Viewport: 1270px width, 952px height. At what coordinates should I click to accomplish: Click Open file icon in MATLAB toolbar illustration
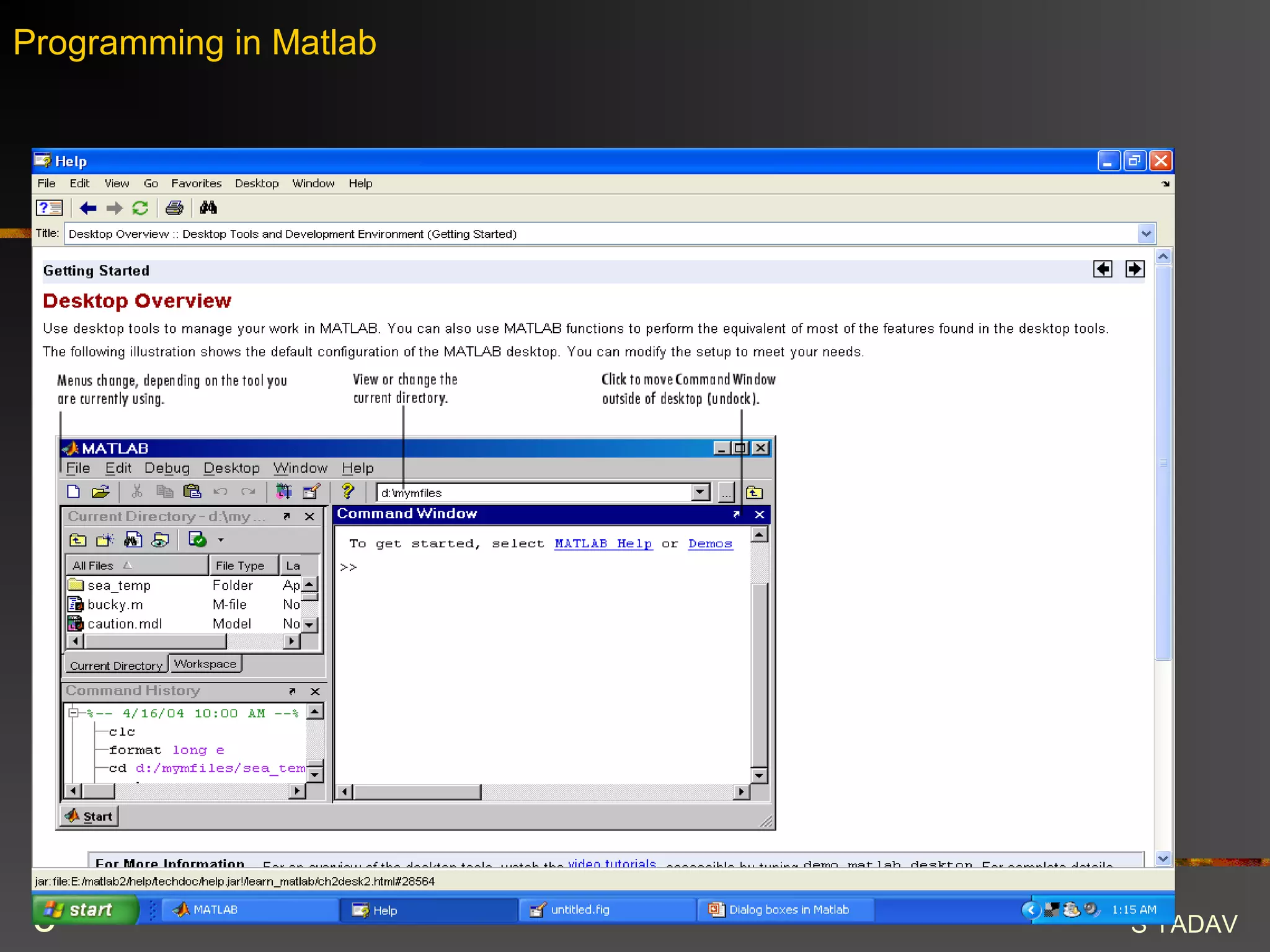coord(100,492)
